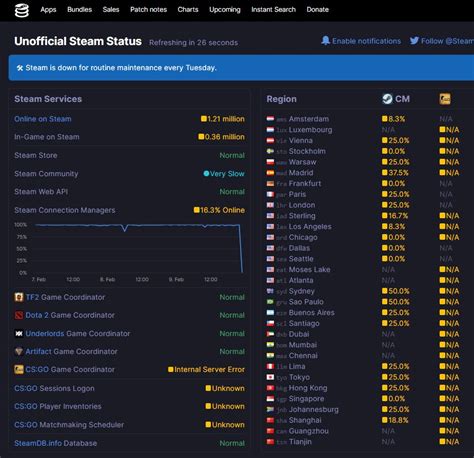Click the Steam CM column logo
The image size is (474, 458).
click(x=387, y=99)
